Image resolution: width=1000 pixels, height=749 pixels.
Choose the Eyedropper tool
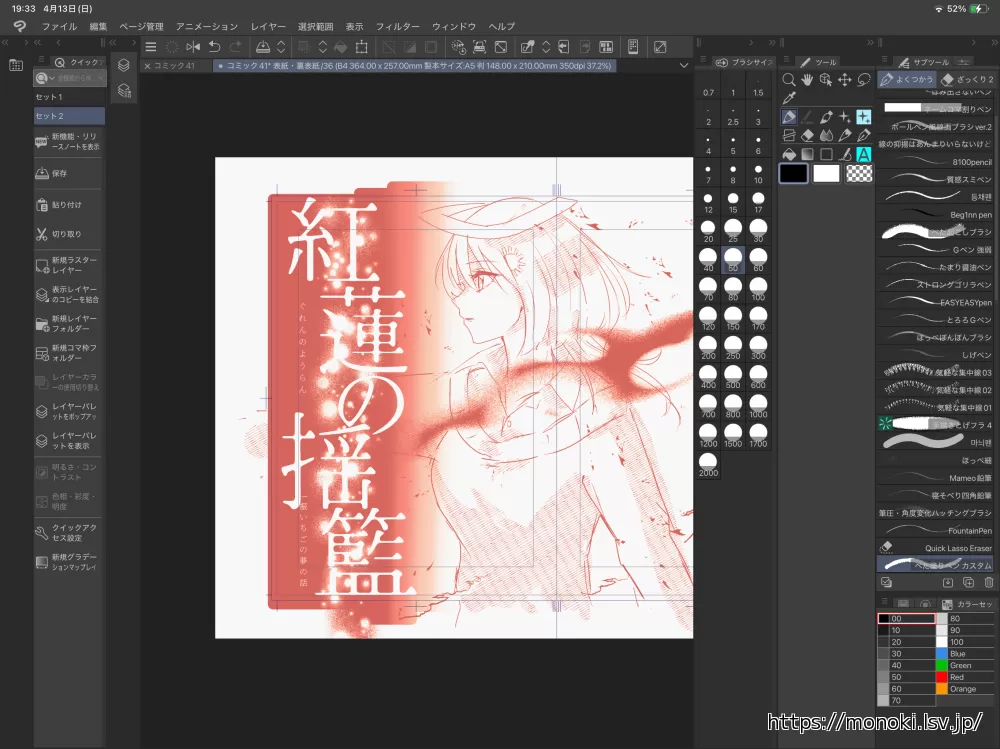[x=789, y=98]
